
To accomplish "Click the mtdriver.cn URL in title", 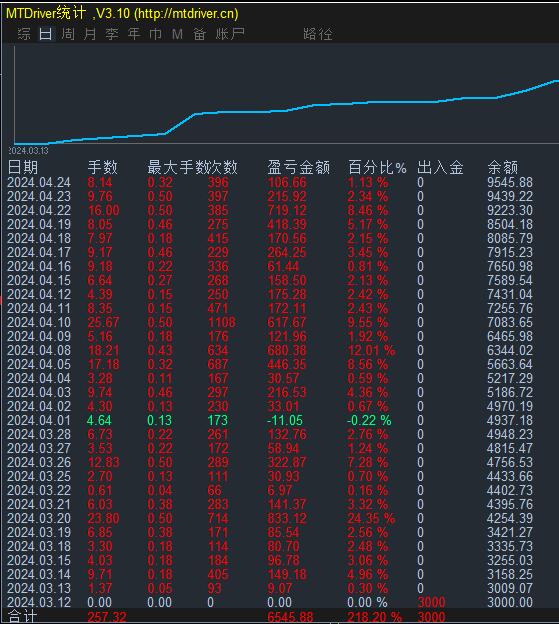I will (186, 14).
